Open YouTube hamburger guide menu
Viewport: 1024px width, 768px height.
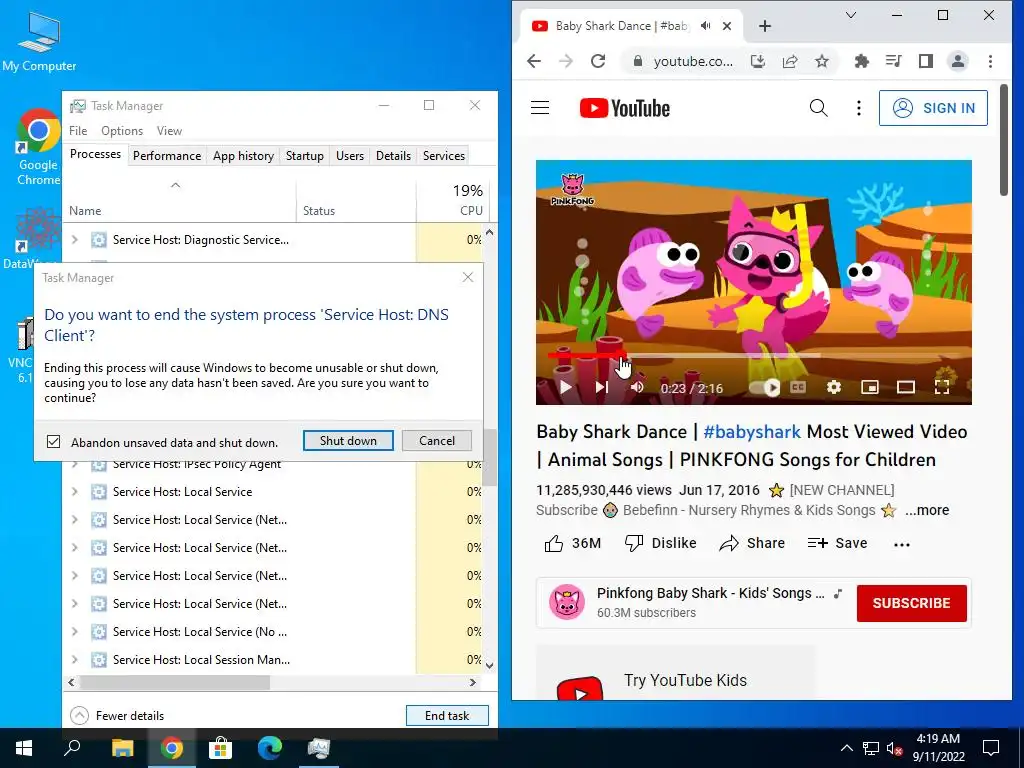tap(540, 108)
